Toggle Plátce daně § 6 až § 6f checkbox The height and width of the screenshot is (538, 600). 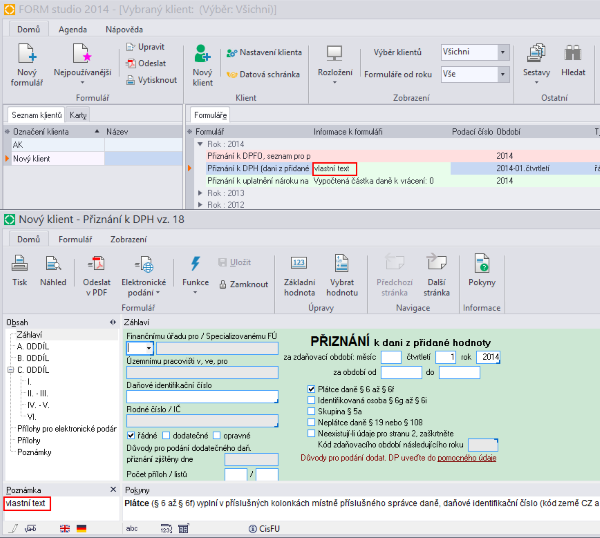311,389
